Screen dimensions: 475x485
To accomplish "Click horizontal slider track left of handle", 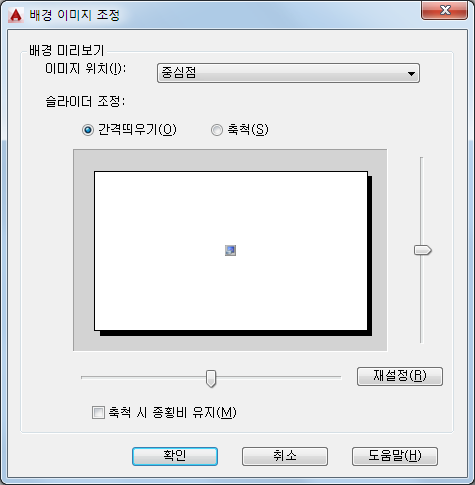I will (x=143, y=377).
